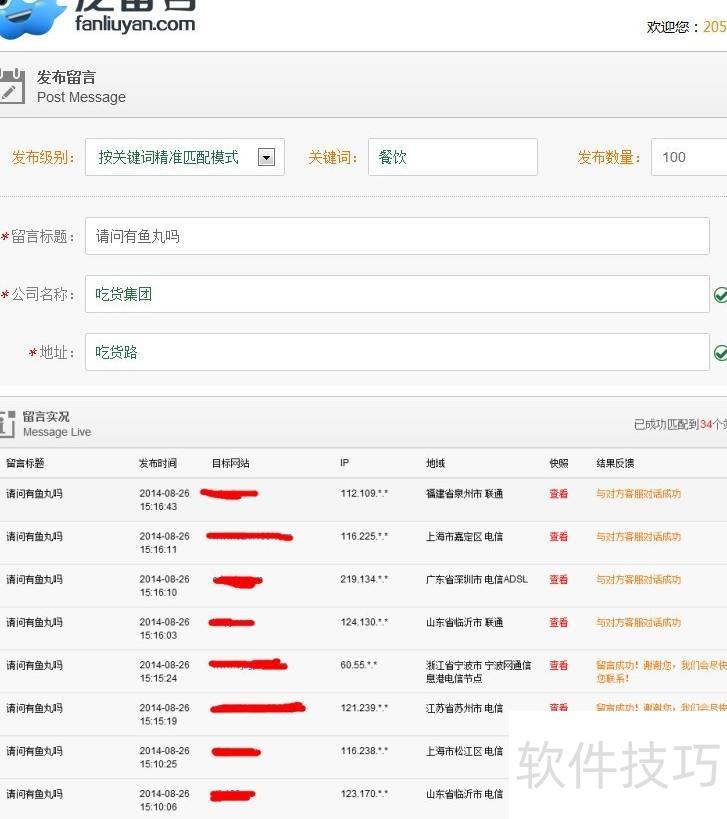Click 查看 link for 山东省临沂市 联通 row
This screenshot has height=819, width=727.
[558, 622]
